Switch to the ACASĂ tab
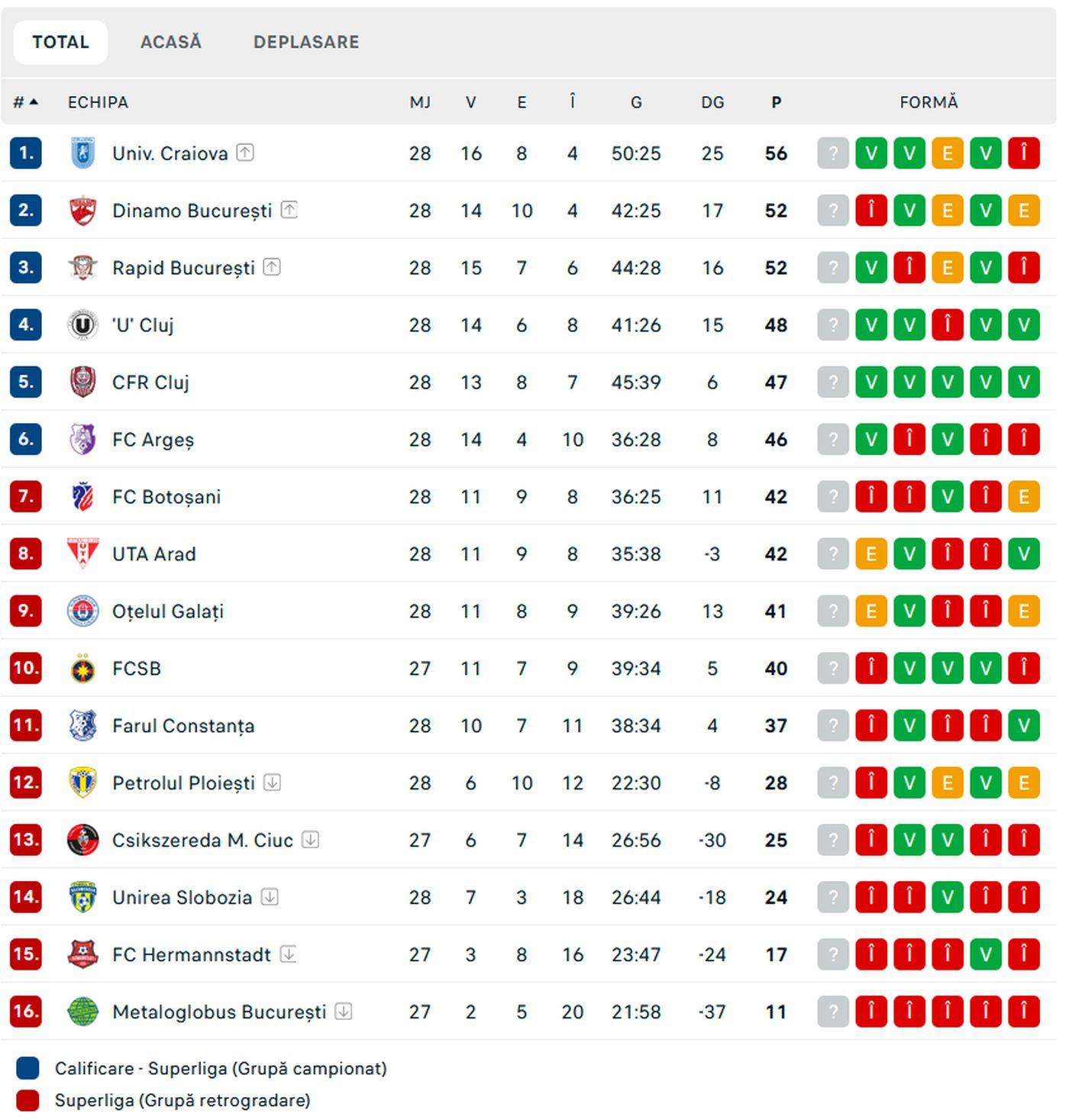Viewport: 1069px width, 1120px height. coord(171,42)
